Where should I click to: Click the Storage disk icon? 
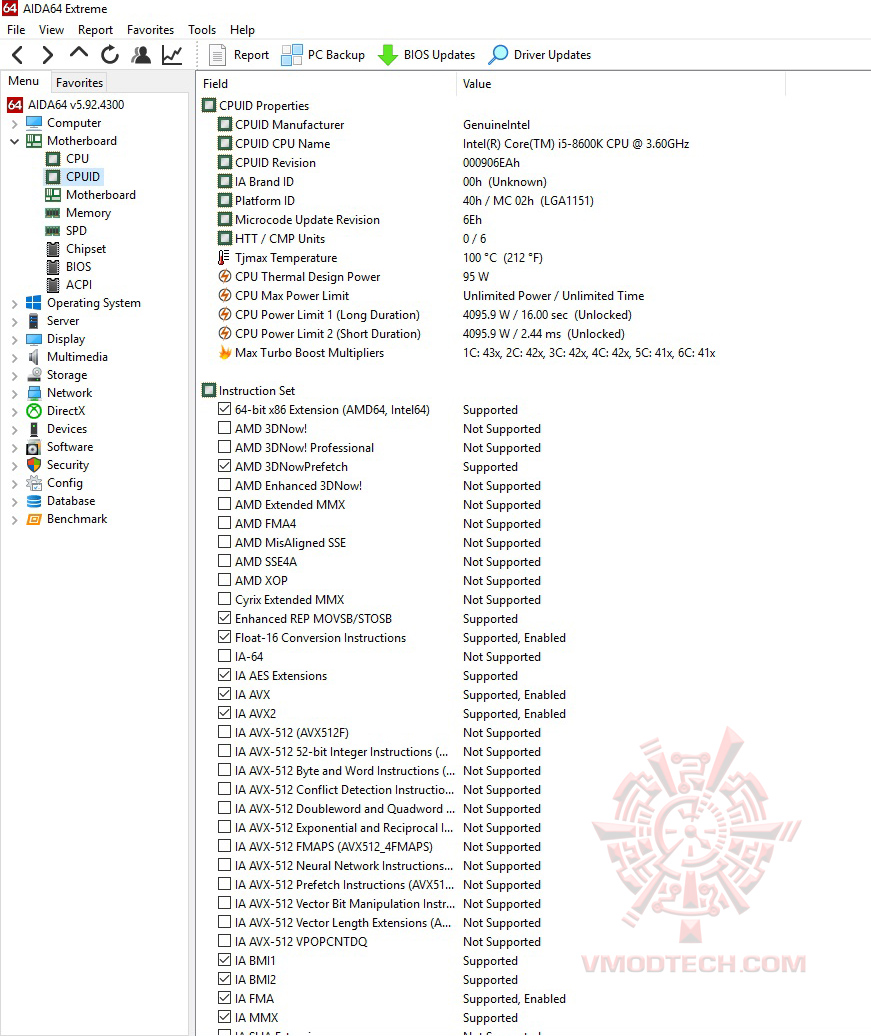pos(34,375)
